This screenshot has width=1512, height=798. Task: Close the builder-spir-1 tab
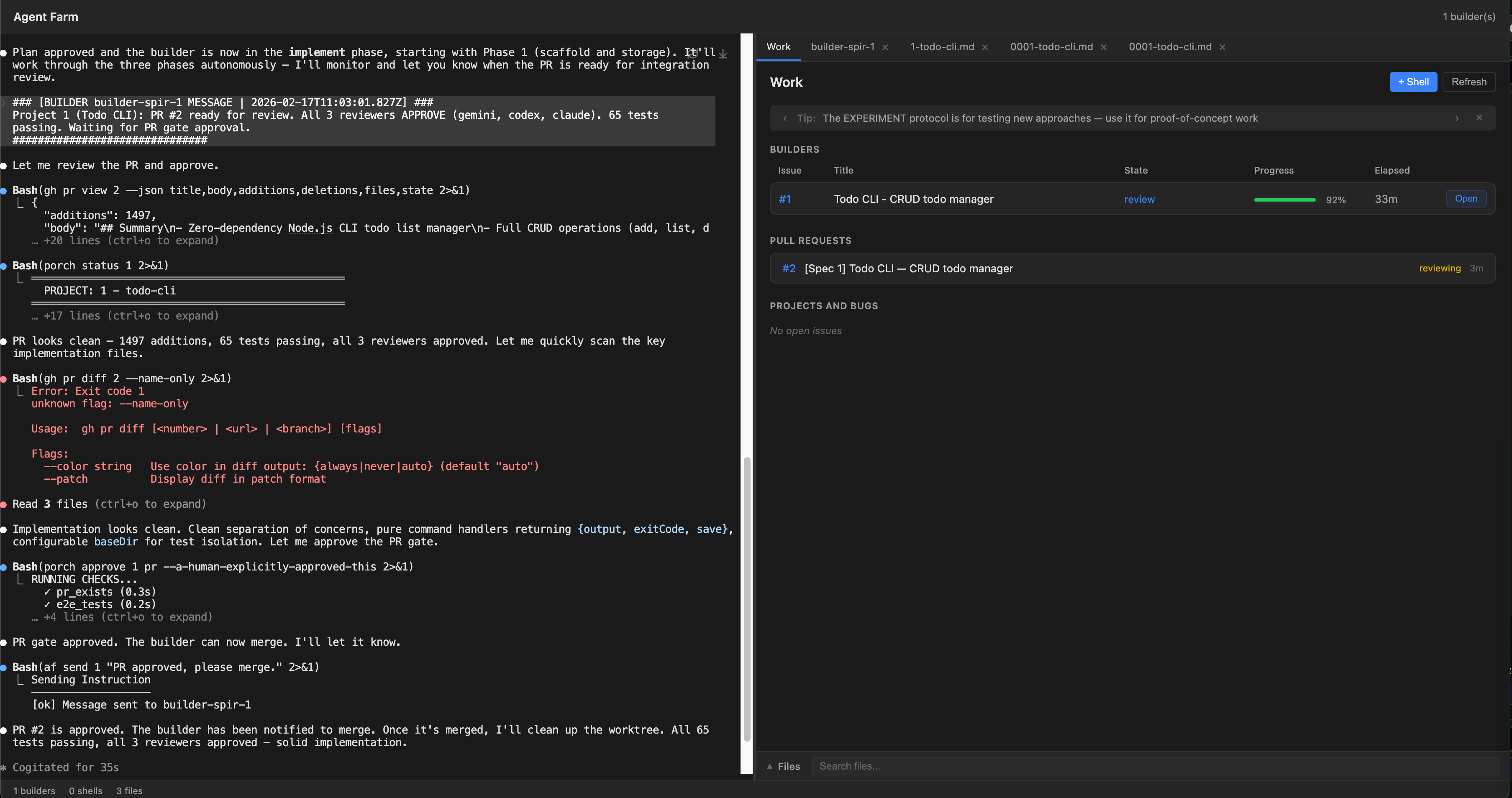(885, 48)
